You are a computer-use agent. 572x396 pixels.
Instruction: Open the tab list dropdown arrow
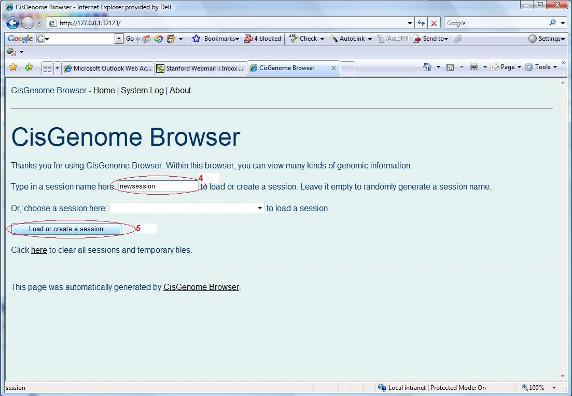tap(57, 68)
